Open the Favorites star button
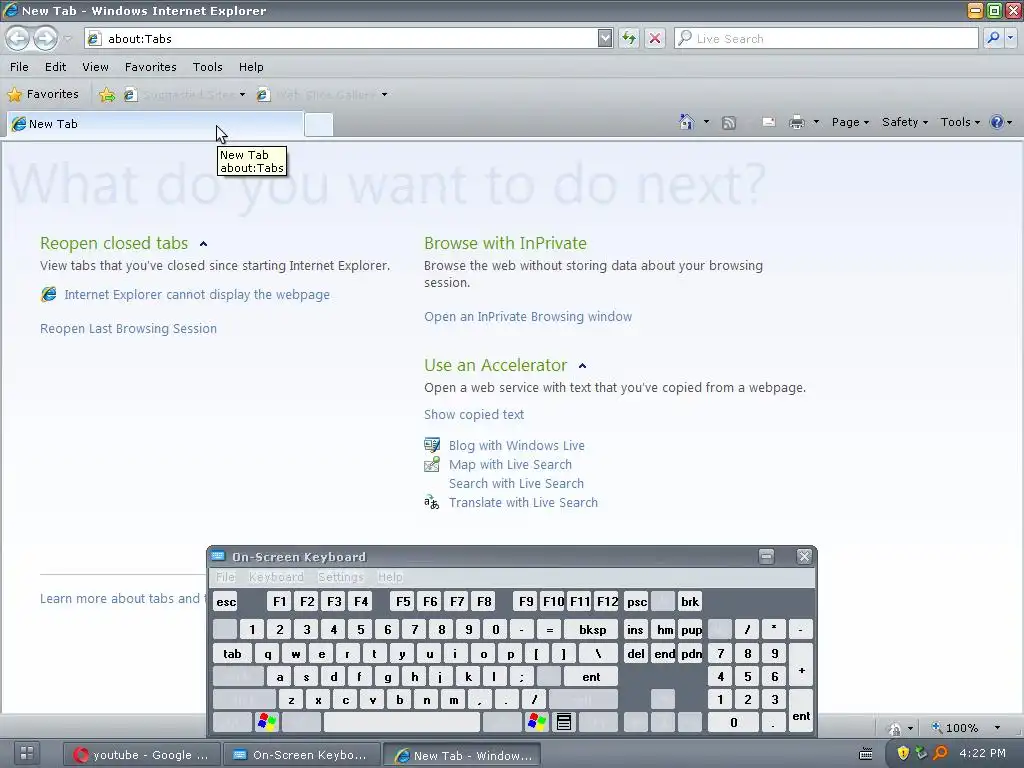 (43, 94)
